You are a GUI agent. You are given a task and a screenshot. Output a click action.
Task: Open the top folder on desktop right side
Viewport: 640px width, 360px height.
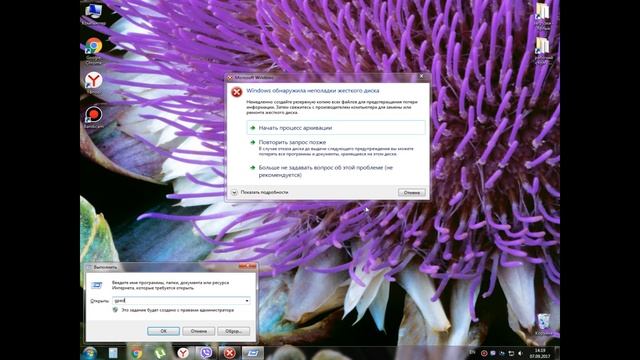tap(542, 15)
